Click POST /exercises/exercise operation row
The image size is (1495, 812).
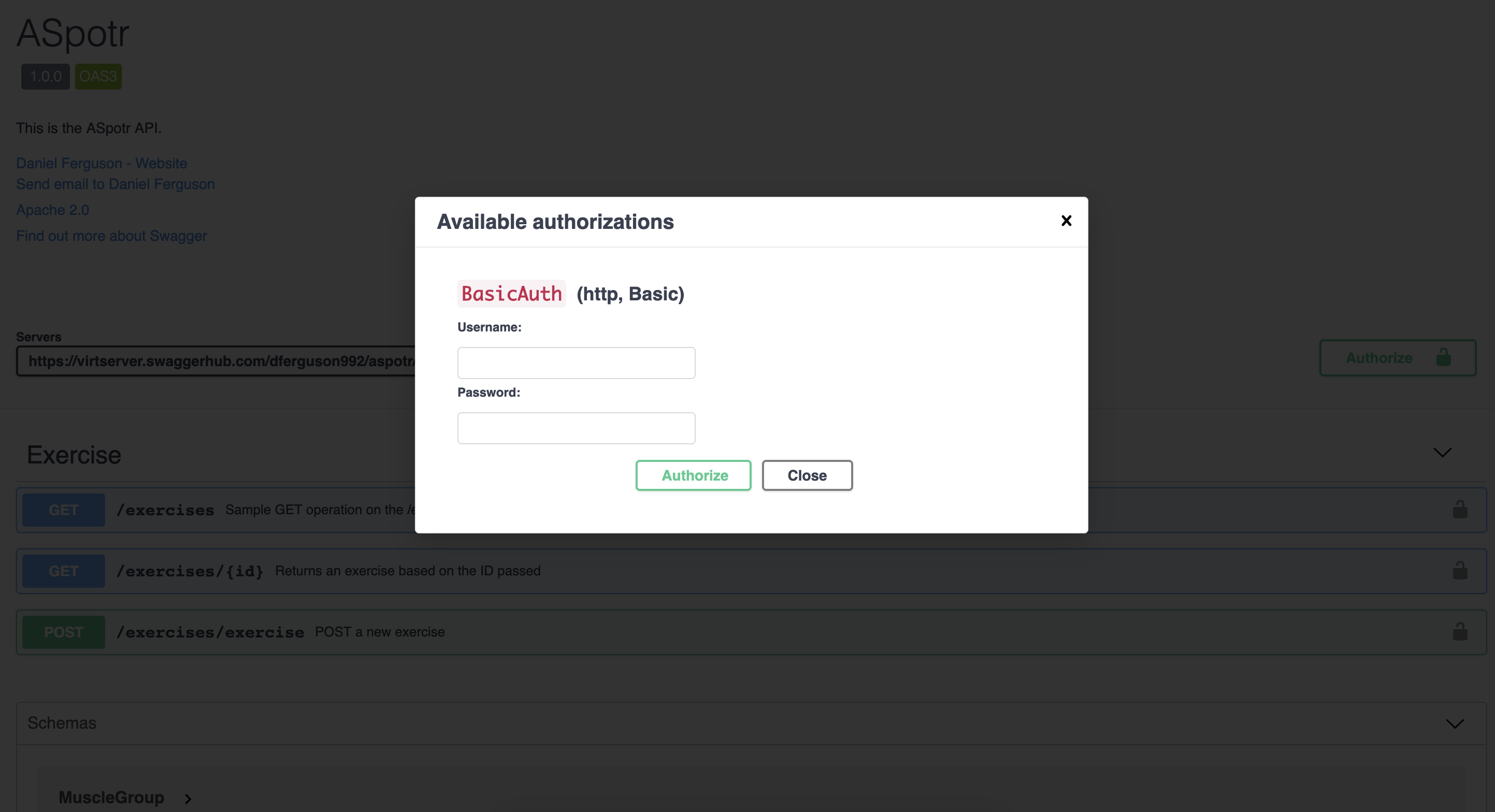tap(749, 631)
